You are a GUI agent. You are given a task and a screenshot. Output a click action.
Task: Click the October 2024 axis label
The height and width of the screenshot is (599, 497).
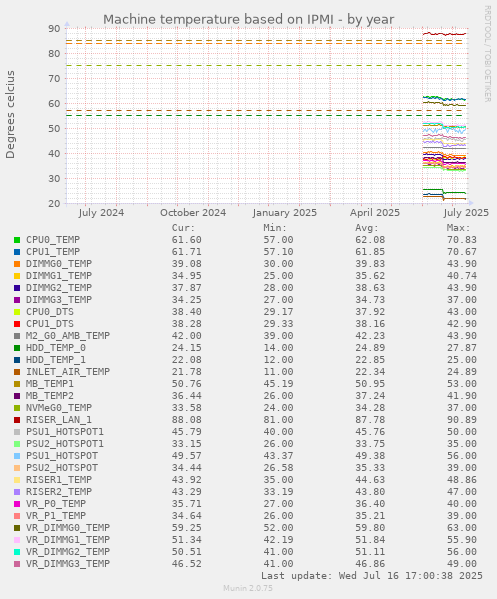(x=193, y=213)
